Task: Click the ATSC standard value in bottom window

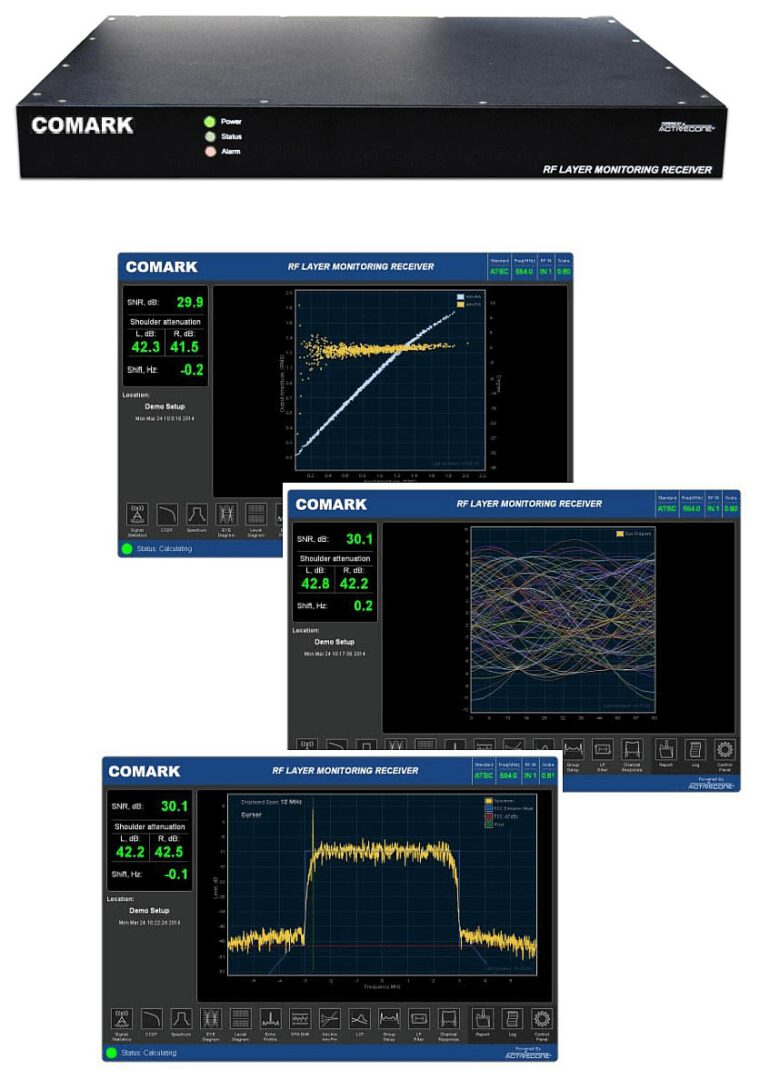Action: point(484,776)
